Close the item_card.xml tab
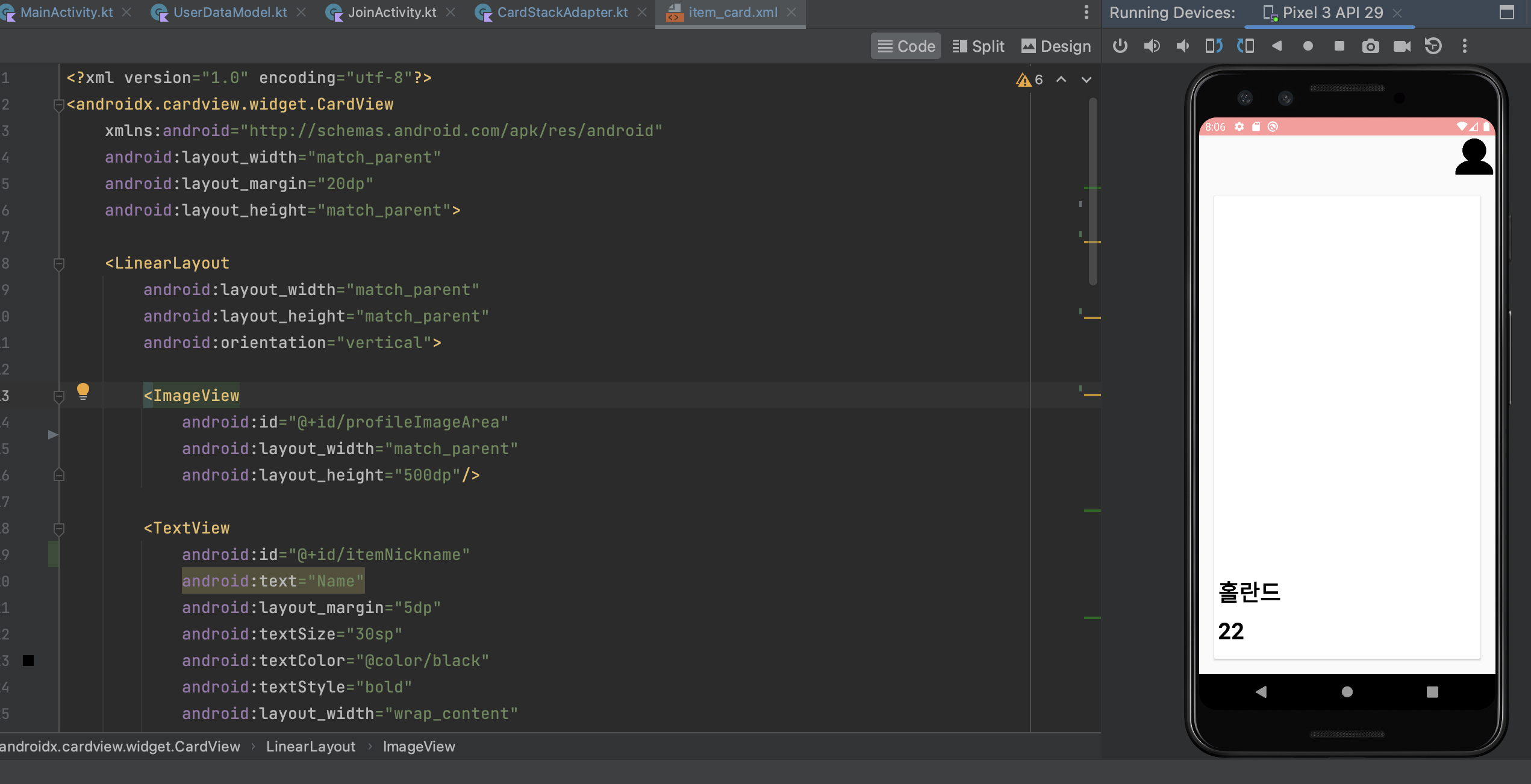The width and height of the screenshot is (1531, 784). (x=791, y=12)
